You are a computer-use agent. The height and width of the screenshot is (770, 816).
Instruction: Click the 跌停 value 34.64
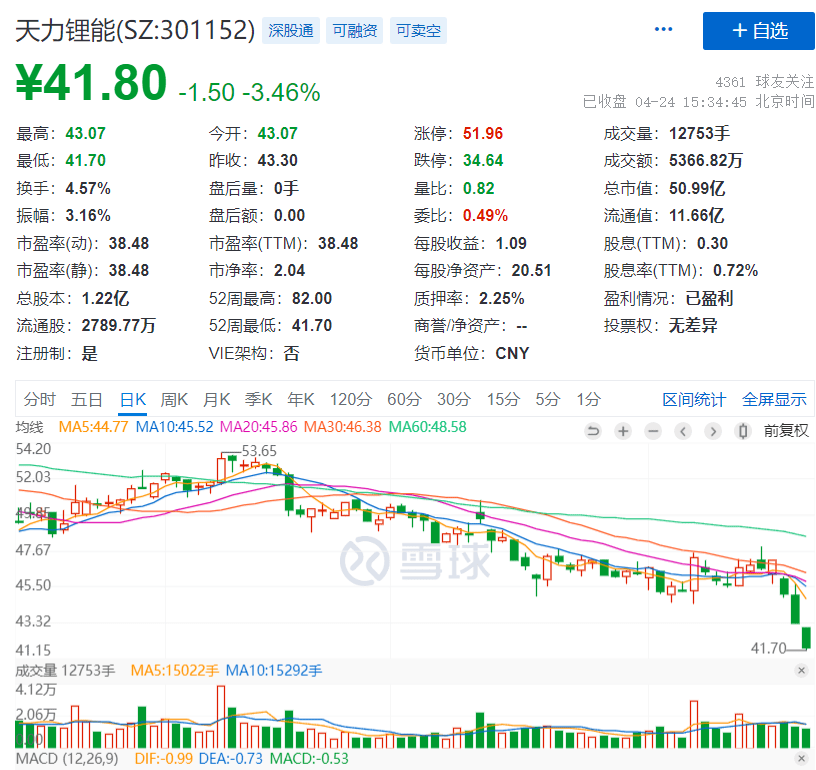pyautogui.click(x=483, y=160)
